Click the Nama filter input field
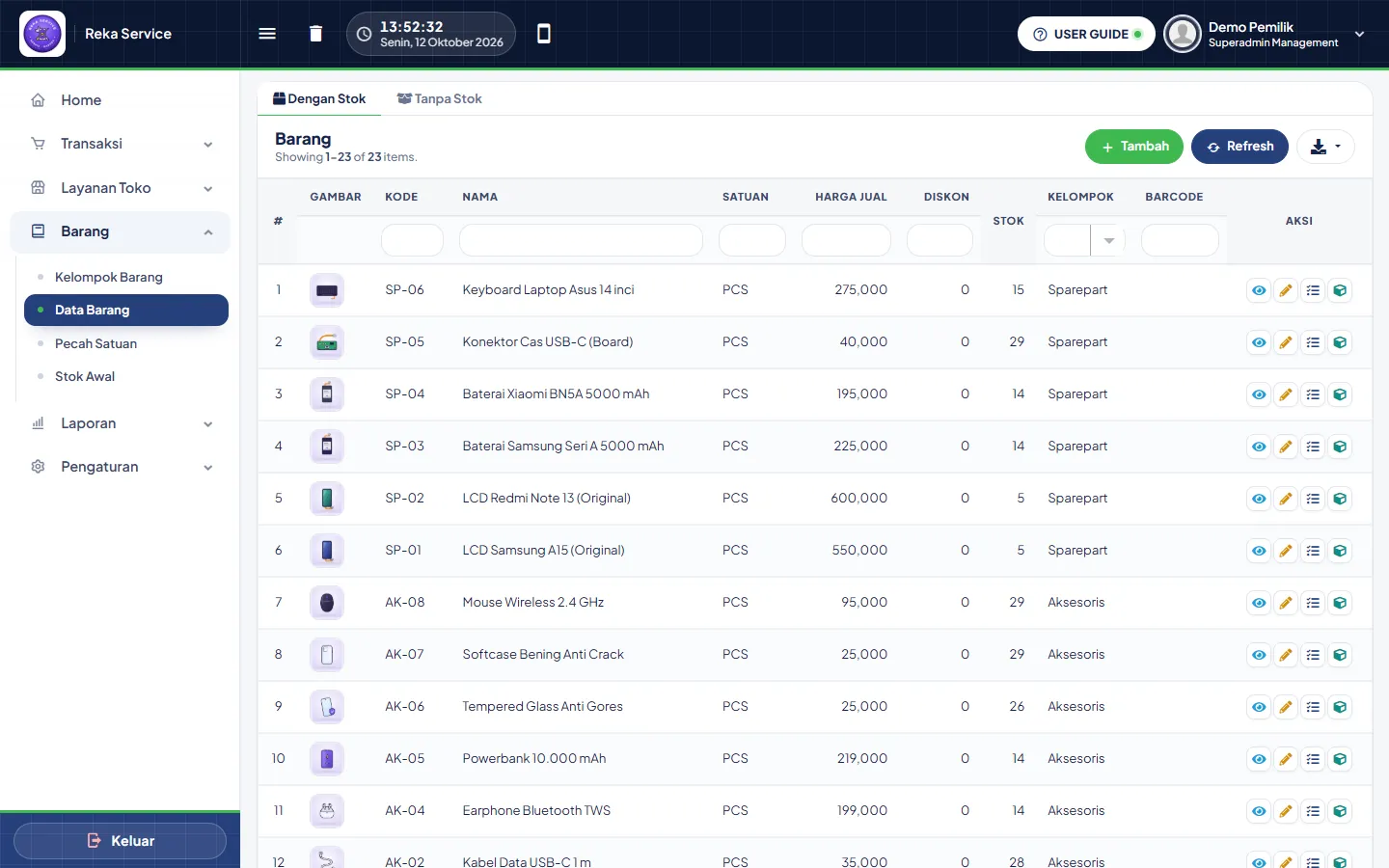The width and height of the screenshot is (1389, 868). tap(581, 240)
